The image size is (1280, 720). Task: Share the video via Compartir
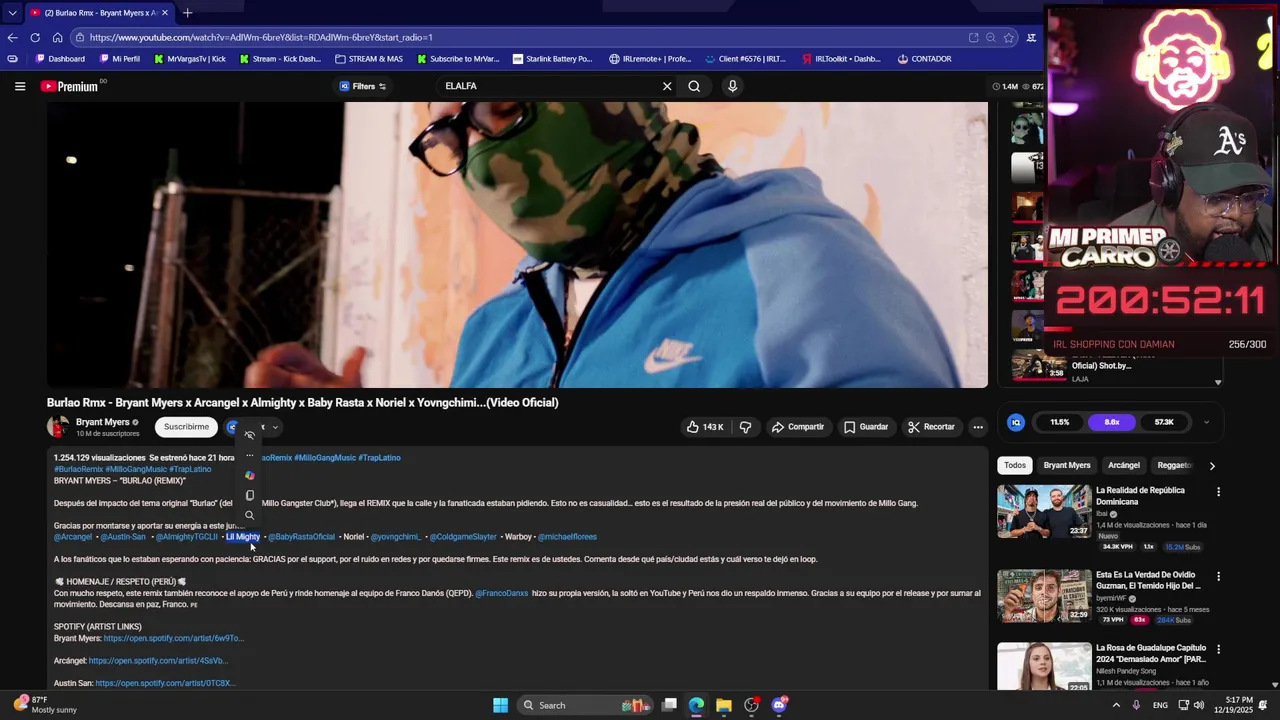click(797, 427)
